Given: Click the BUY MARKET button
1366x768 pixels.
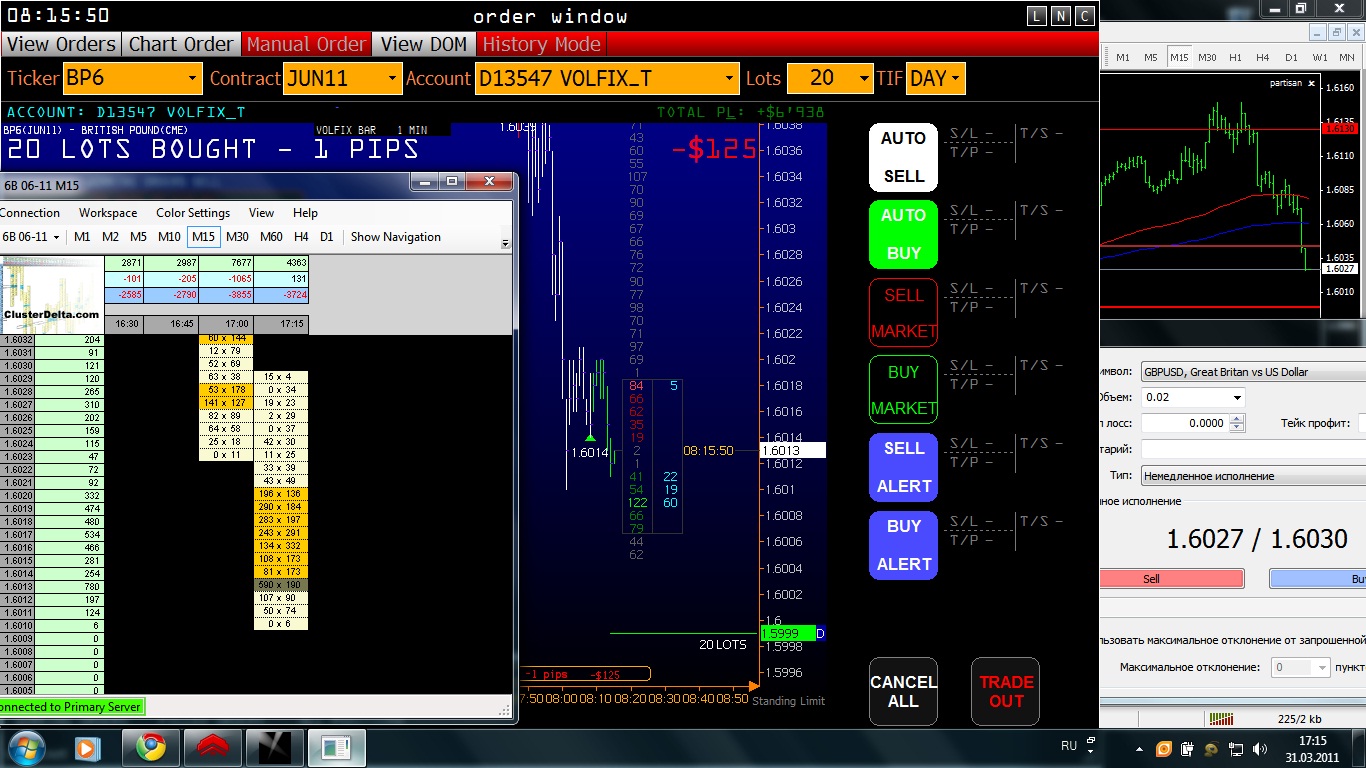Looking at the screenshot, I should pos(903,390).
